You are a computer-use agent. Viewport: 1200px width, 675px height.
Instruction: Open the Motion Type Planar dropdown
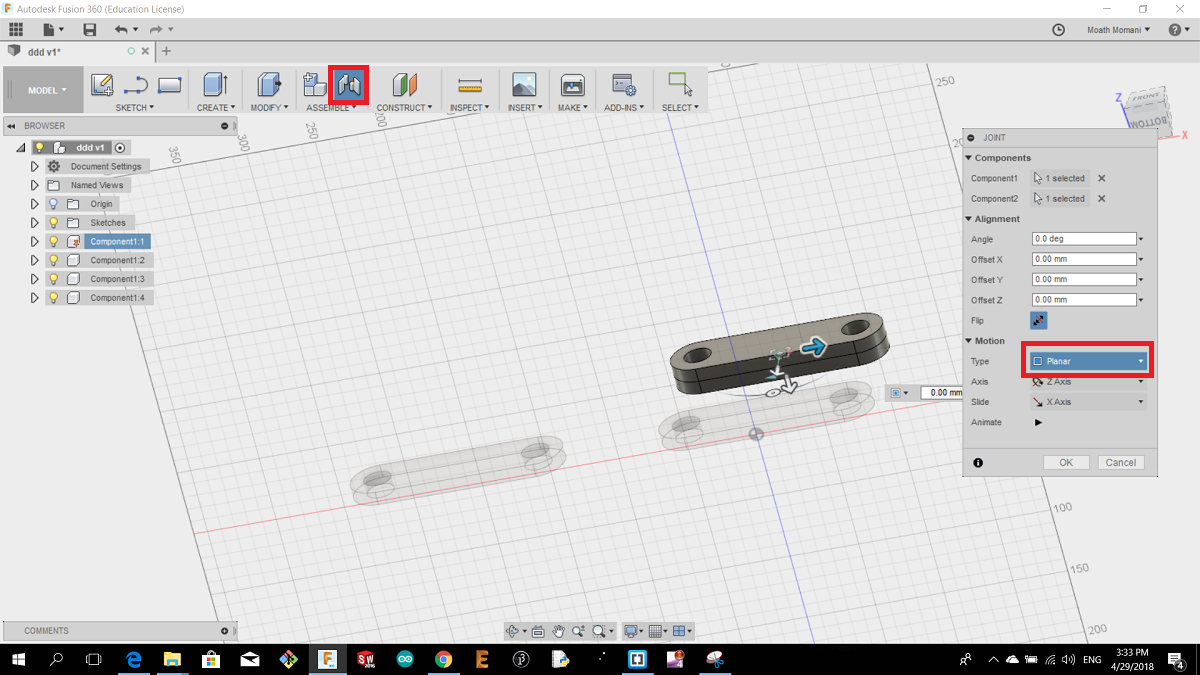pyautogui.click(x=1088, y=361)
